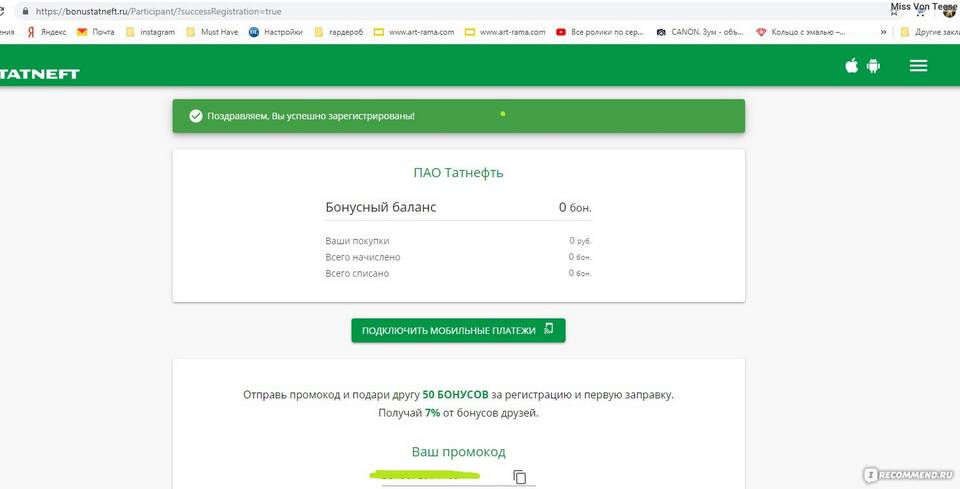This screenshot has height=489, width=960.
Task: Click the 7% green text
Action: tap(432, 412)
